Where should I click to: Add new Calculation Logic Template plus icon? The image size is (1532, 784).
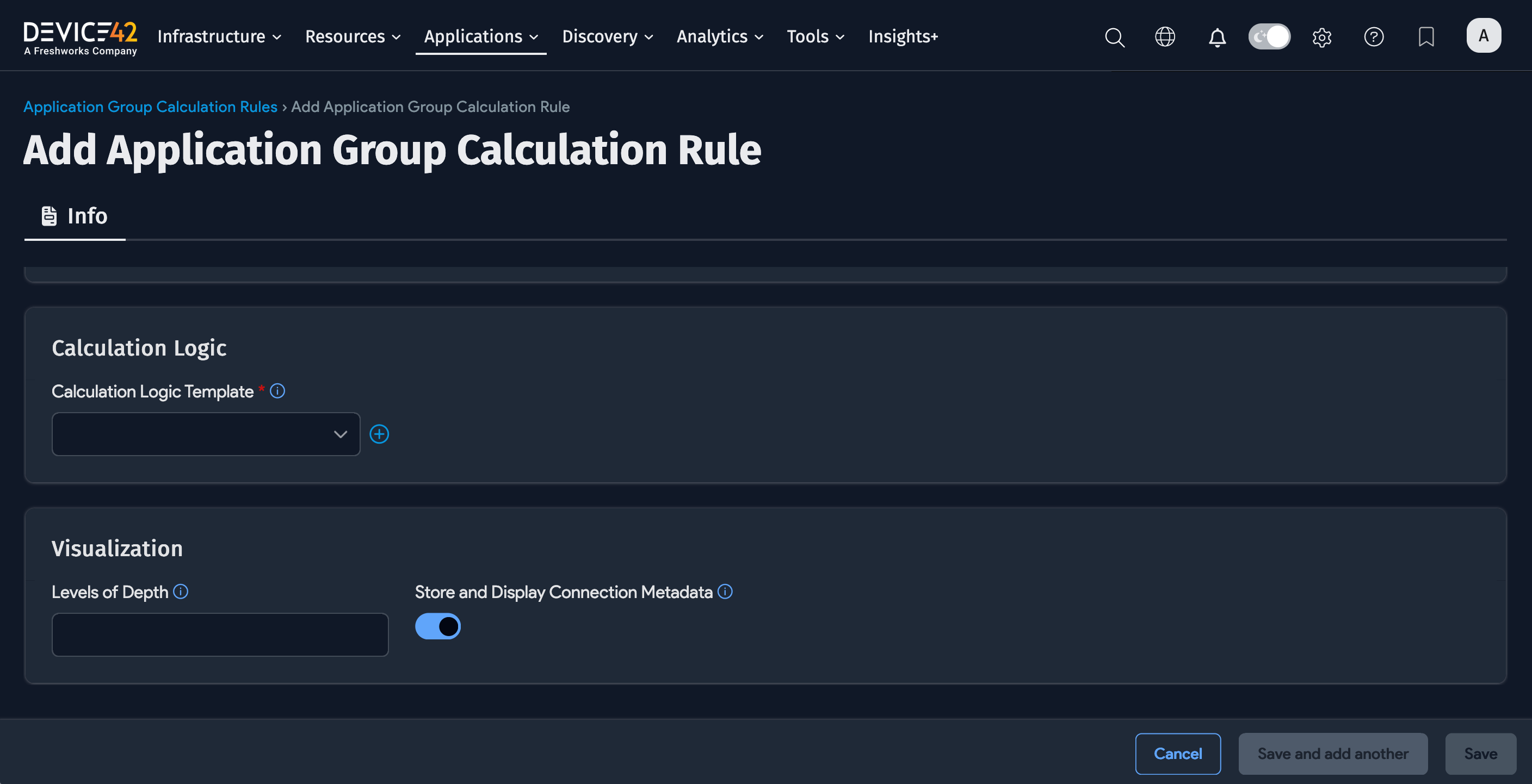click(x=379, y=434)
